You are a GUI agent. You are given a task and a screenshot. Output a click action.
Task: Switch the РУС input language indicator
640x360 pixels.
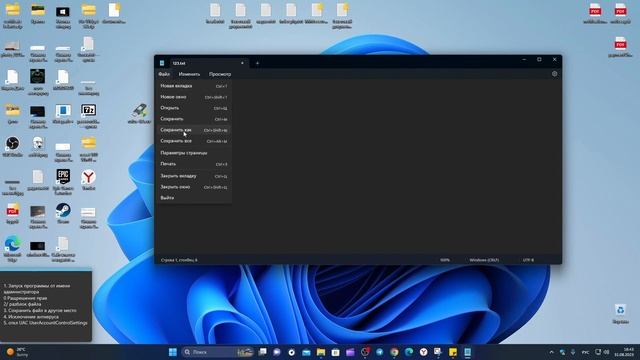(x=585, y=352)
